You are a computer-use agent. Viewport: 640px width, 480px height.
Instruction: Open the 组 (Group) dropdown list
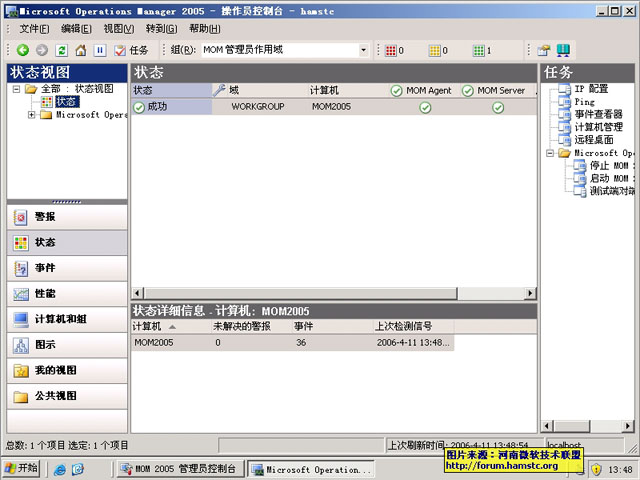tap(364, 50)
